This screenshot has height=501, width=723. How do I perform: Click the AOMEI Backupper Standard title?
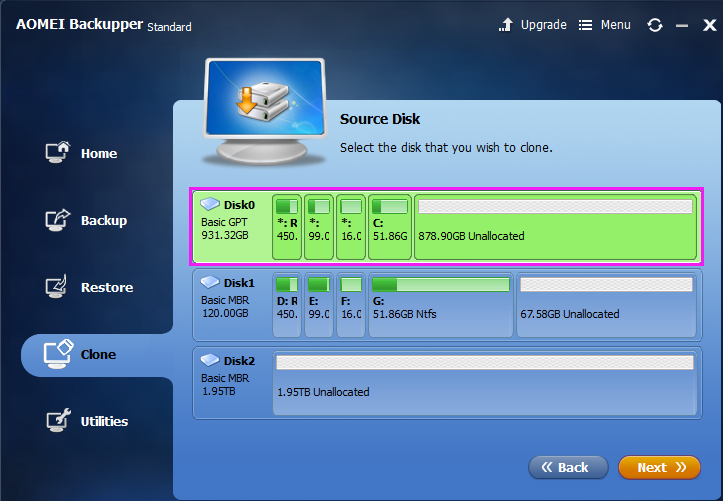click(104, 24)
